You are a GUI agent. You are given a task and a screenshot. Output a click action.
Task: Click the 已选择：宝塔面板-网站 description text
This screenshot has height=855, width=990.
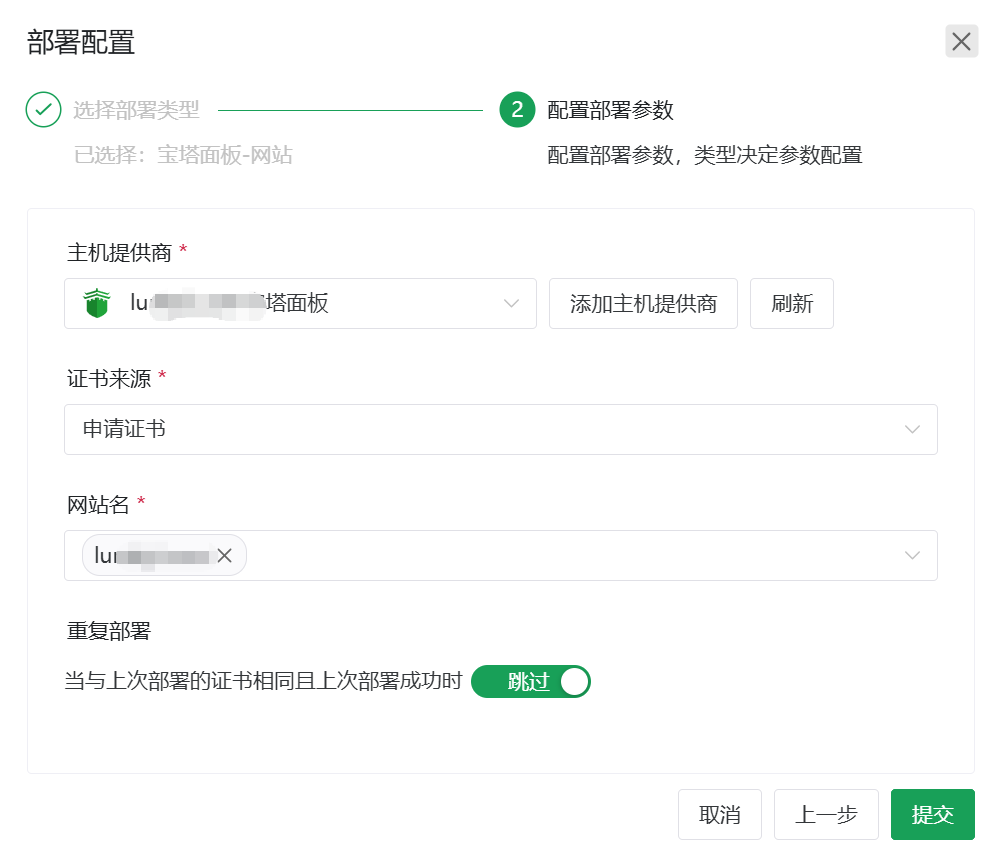click(183, 155)
